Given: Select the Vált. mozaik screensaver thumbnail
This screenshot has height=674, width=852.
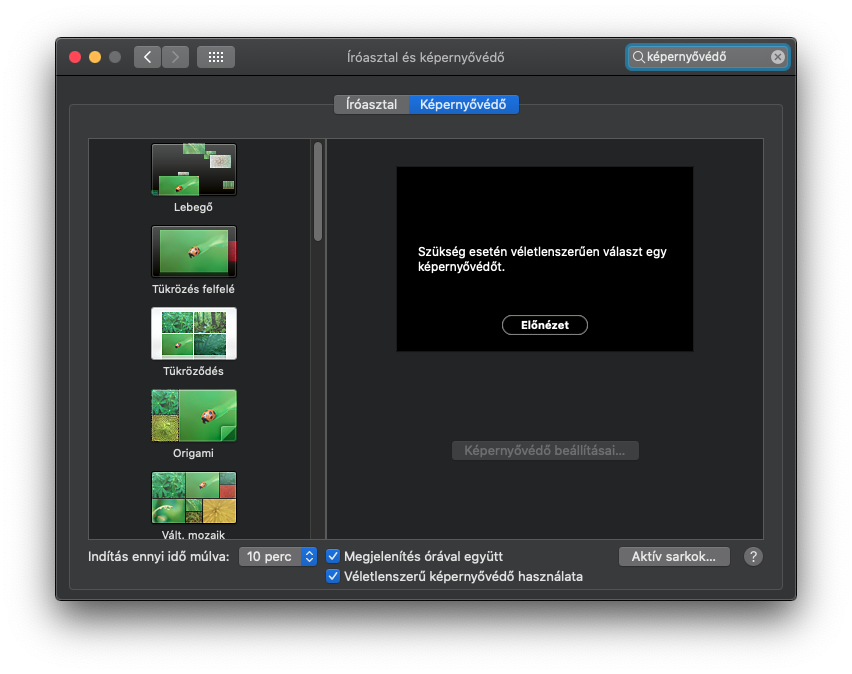Looking at the screenshot, I should pos(194,498).
